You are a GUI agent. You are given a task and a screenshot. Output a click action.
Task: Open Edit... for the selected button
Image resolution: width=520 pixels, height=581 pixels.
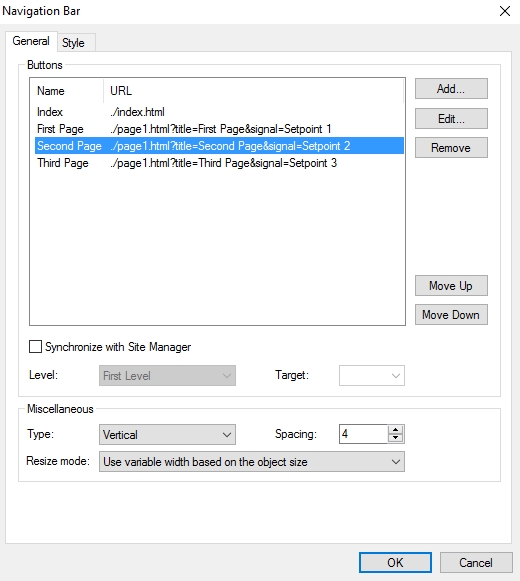coord(451,119)
